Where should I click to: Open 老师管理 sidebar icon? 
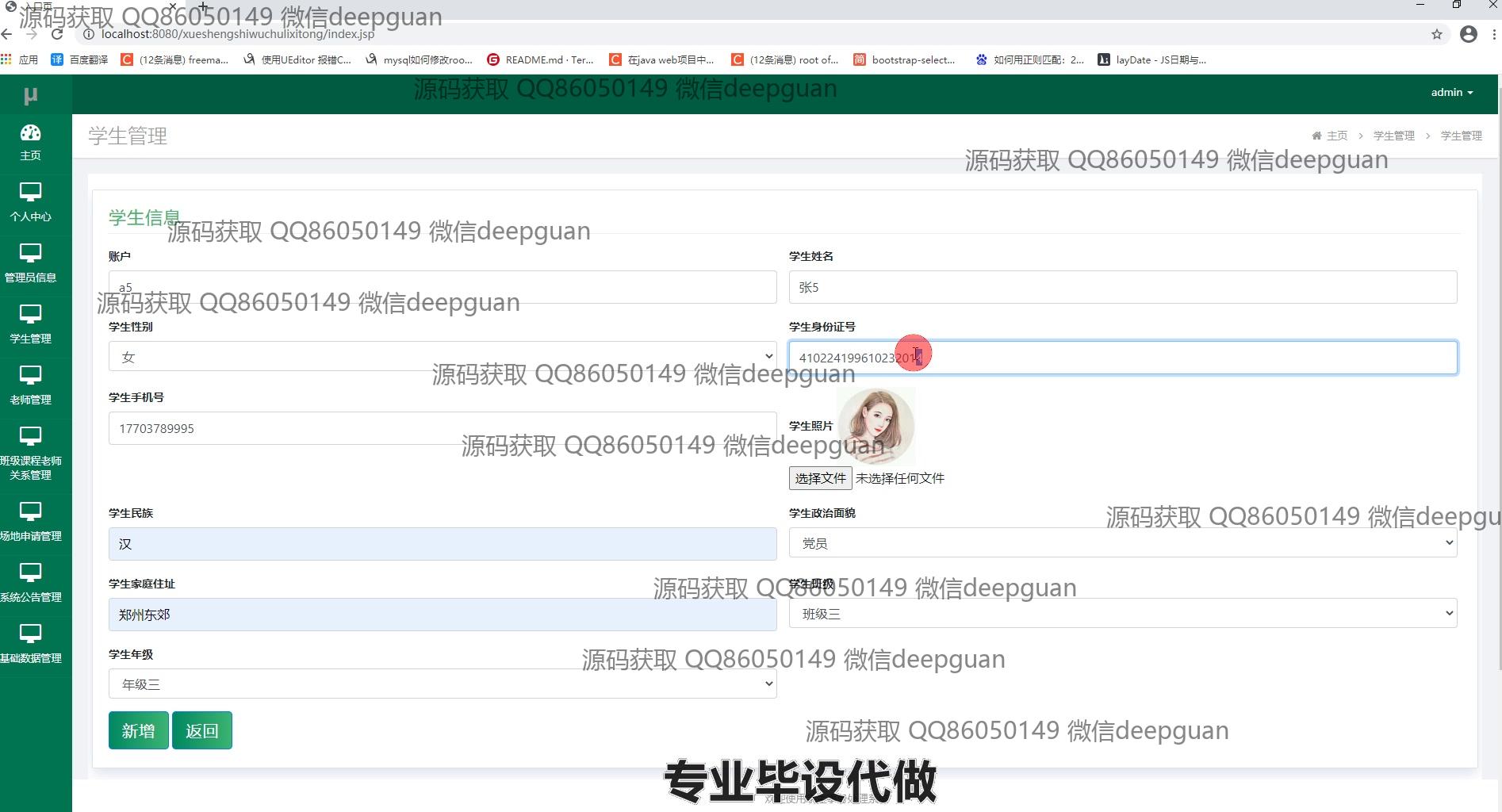tap(30, 376)
